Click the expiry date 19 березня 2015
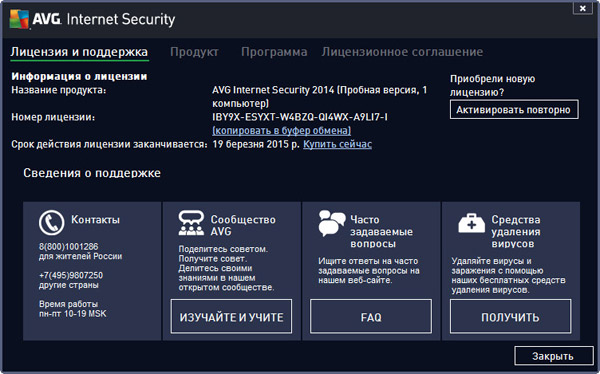 256,144
